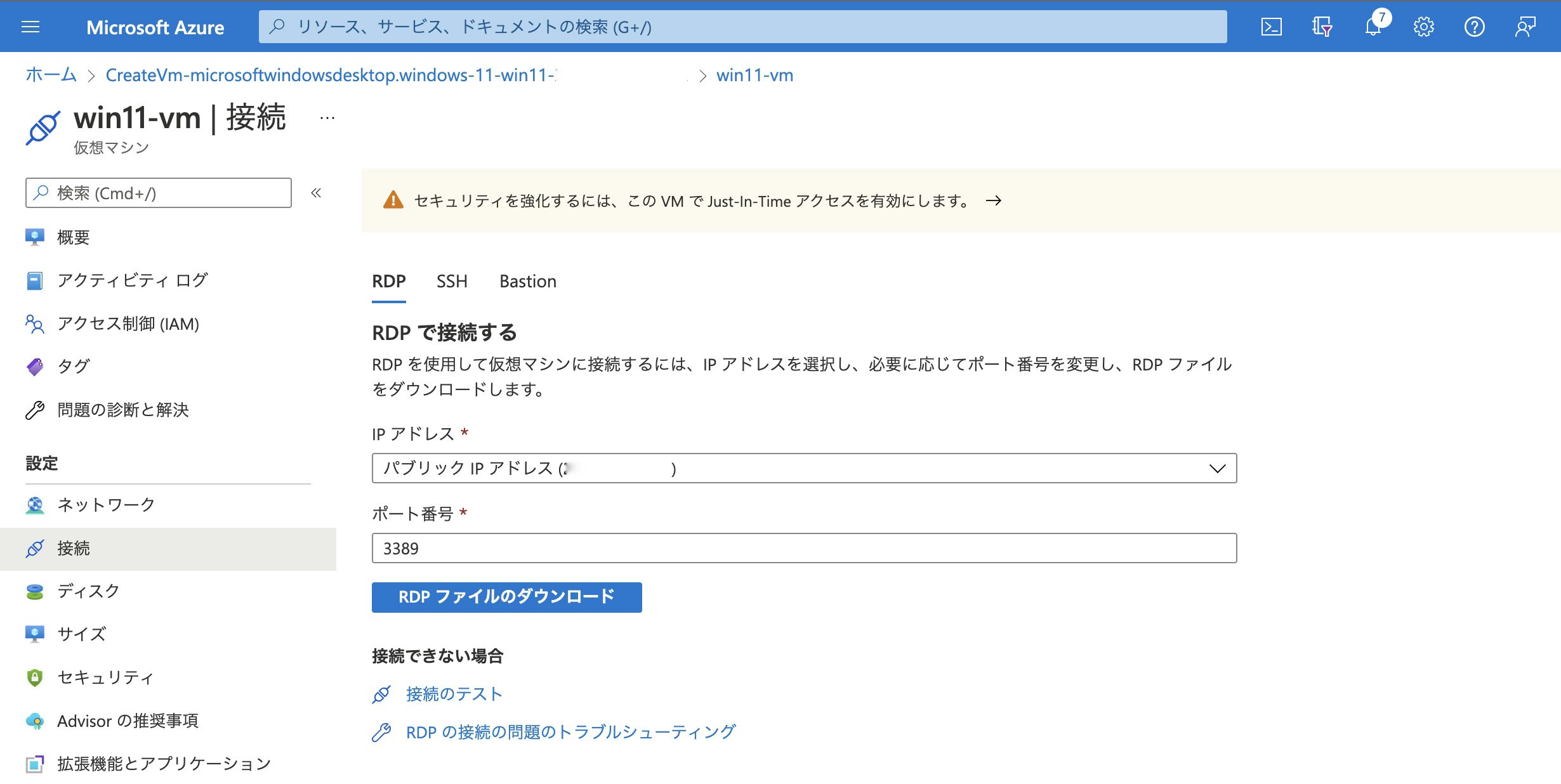Open the hamburger menu at top left
The width and height of the screenshot is (1561, 784).
tap(29, 26)
